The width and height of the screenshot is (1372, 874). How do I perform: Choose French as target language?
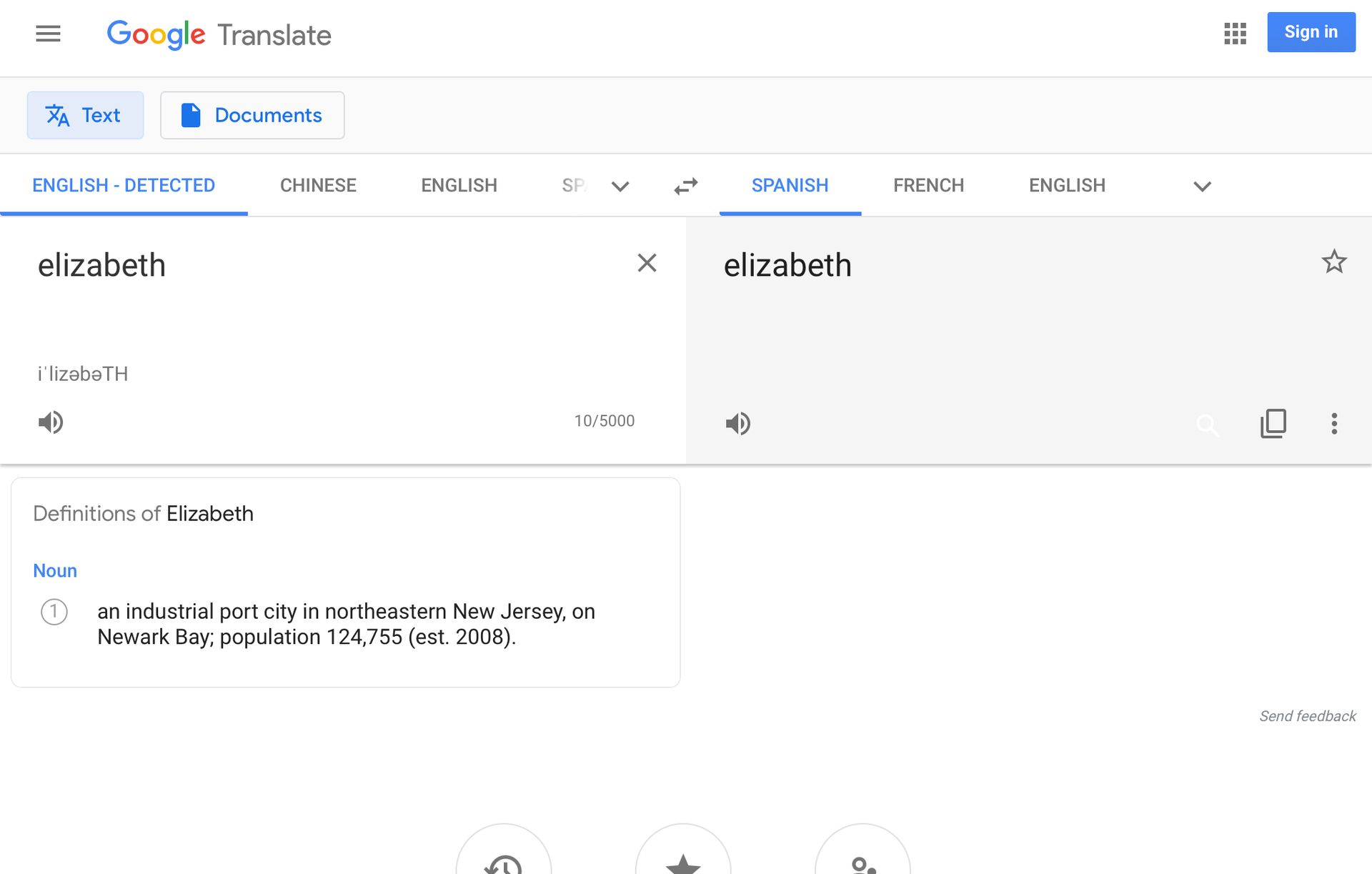(x=928, y=186)
